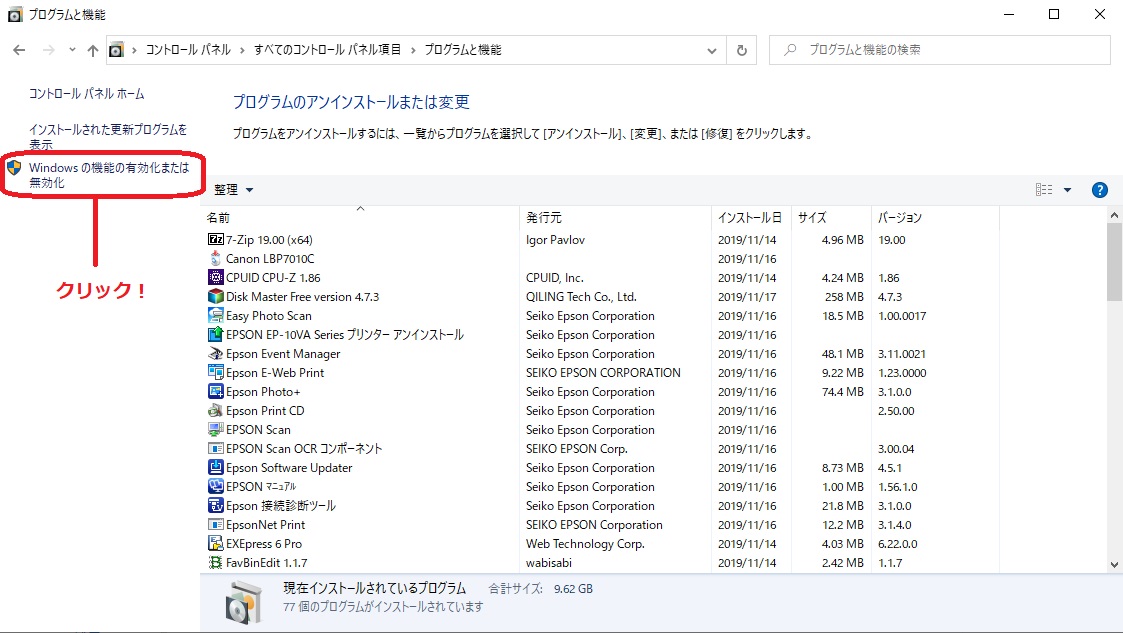
Task: Open the recent locations dropdown arrow
Action: tap(72, 50)
